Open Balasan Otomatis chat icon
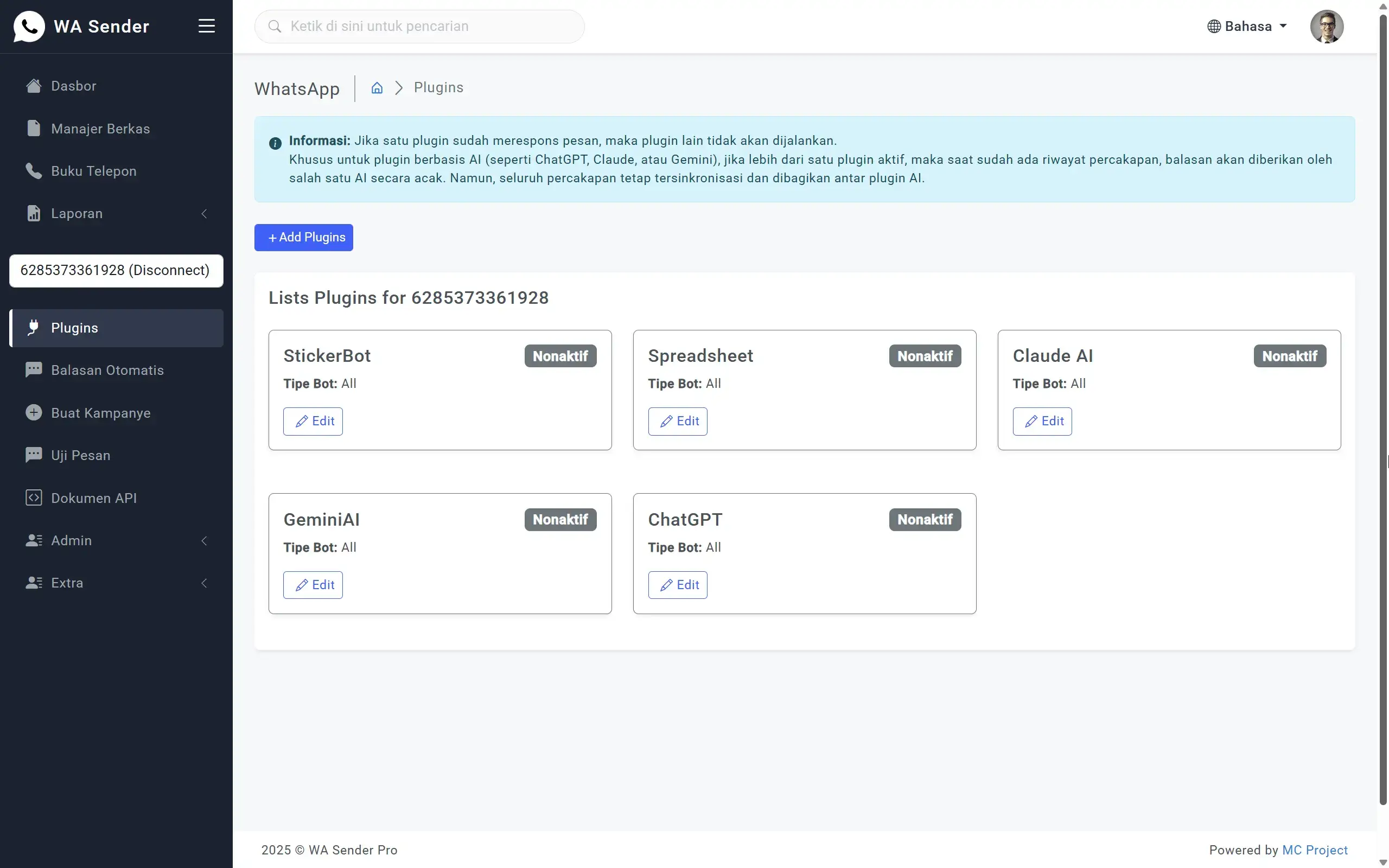Screen dimensions: 1389x868 33,369
